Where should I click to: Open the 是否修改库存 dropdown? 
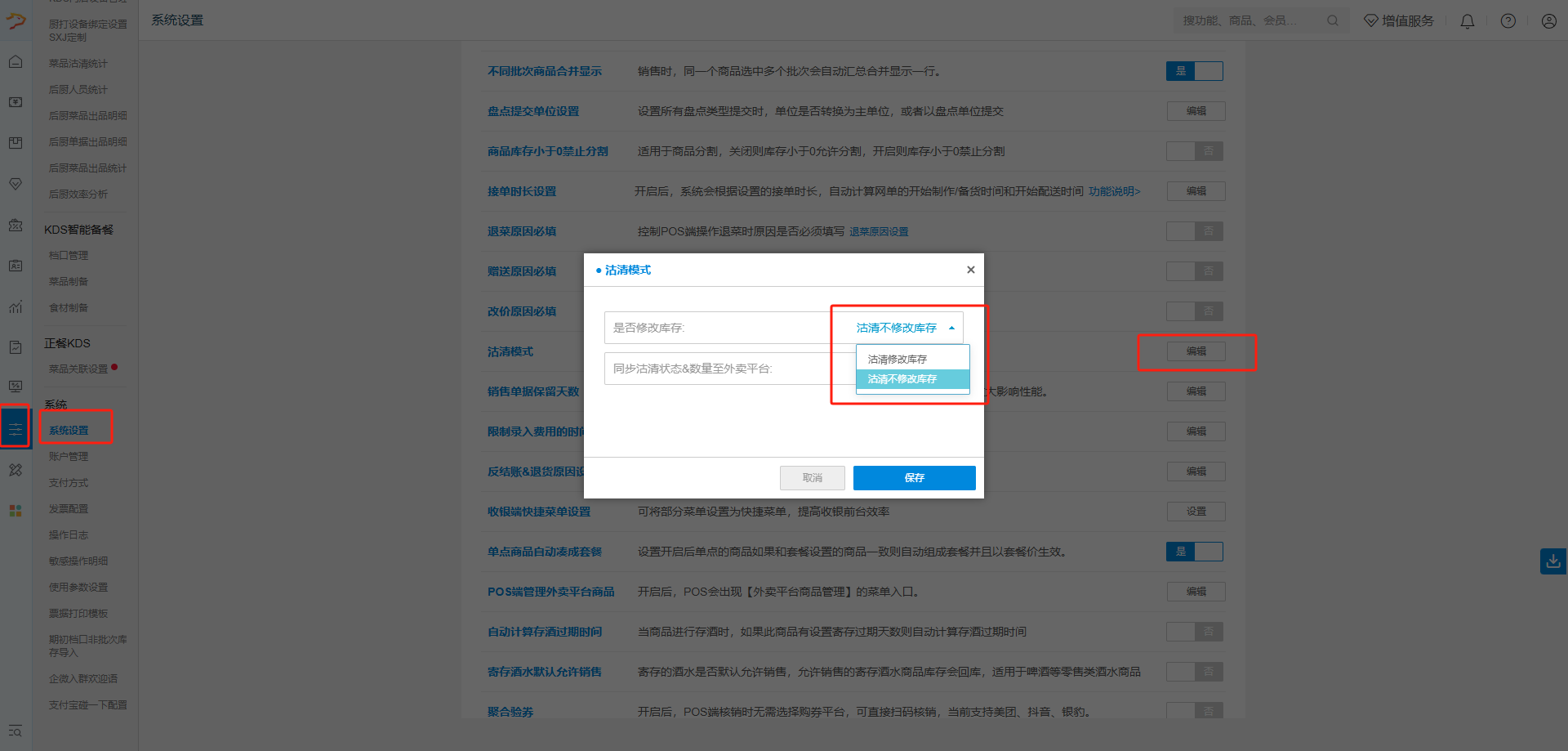coord(905,328)
